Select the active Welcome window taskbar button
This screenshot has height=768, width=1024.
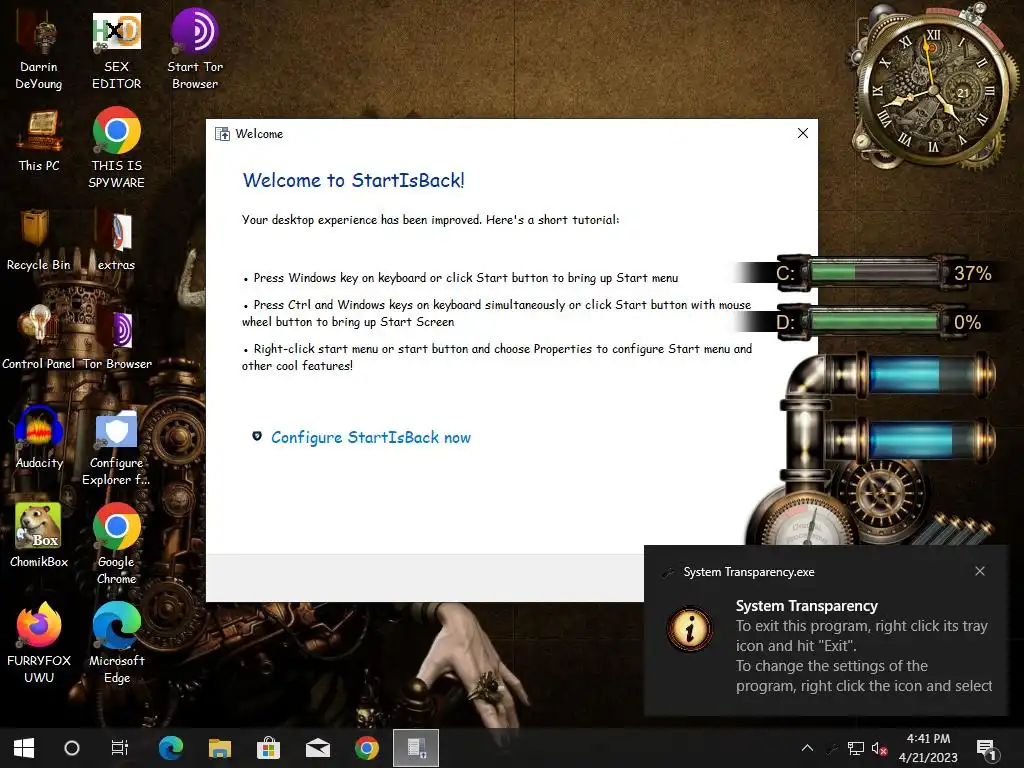(x=416, y=748)
